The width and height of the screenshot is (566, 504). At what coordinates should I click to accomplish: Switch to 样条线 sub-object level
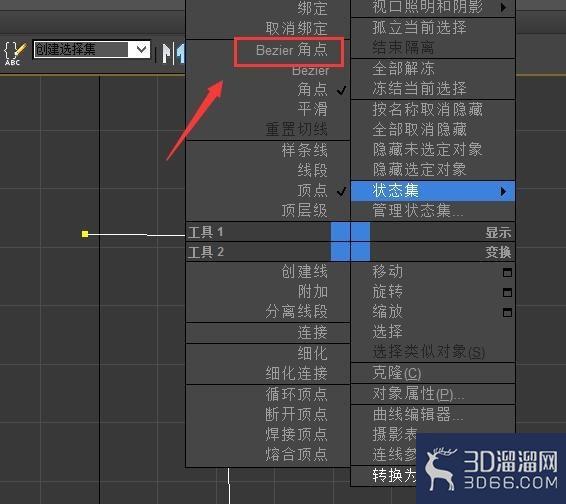[304, 150]
